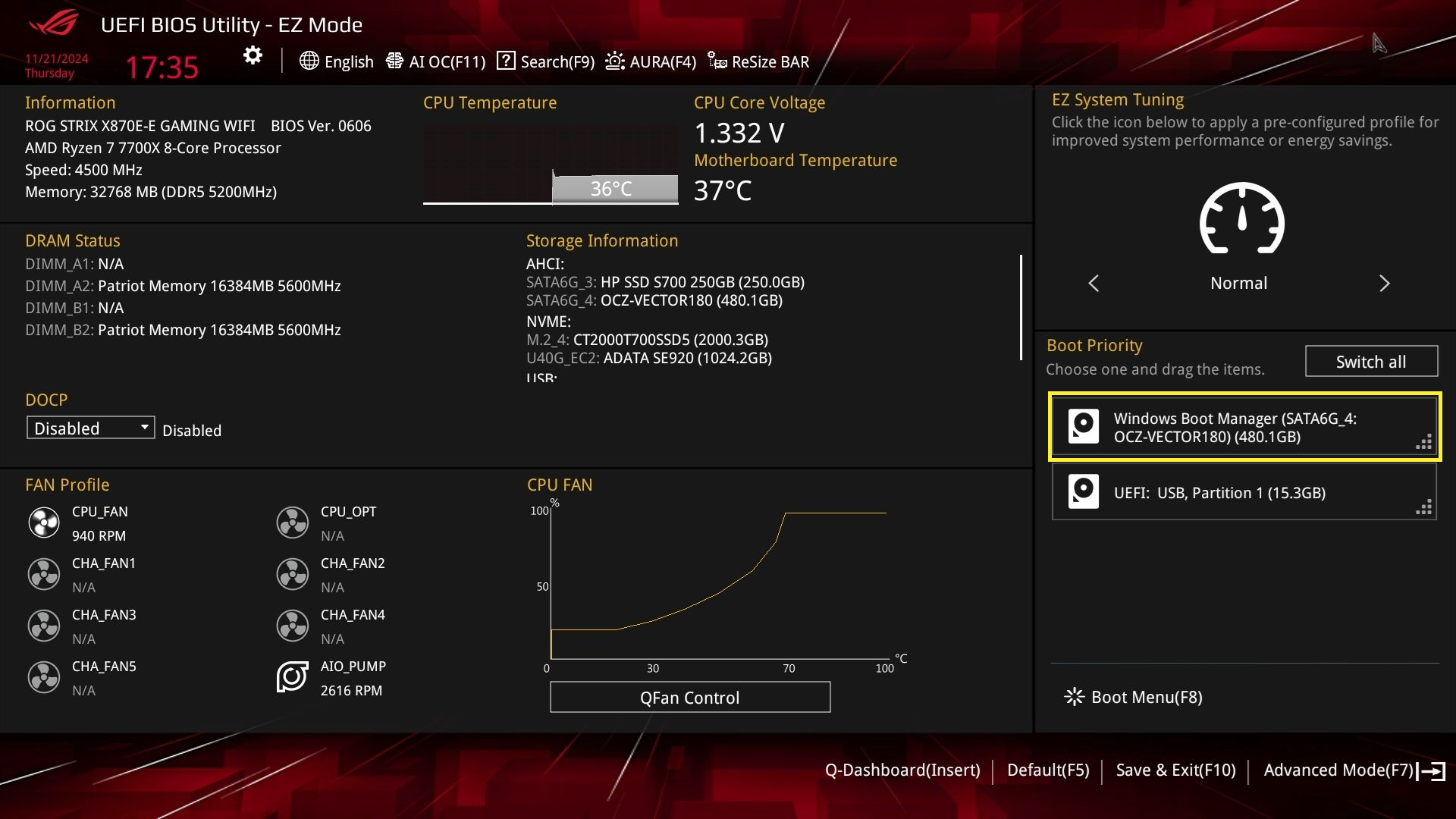Click M.2_4 CT2000T700SSD5 entry
The height and width of the screenshot is (819, 1456).
point(647,340)
